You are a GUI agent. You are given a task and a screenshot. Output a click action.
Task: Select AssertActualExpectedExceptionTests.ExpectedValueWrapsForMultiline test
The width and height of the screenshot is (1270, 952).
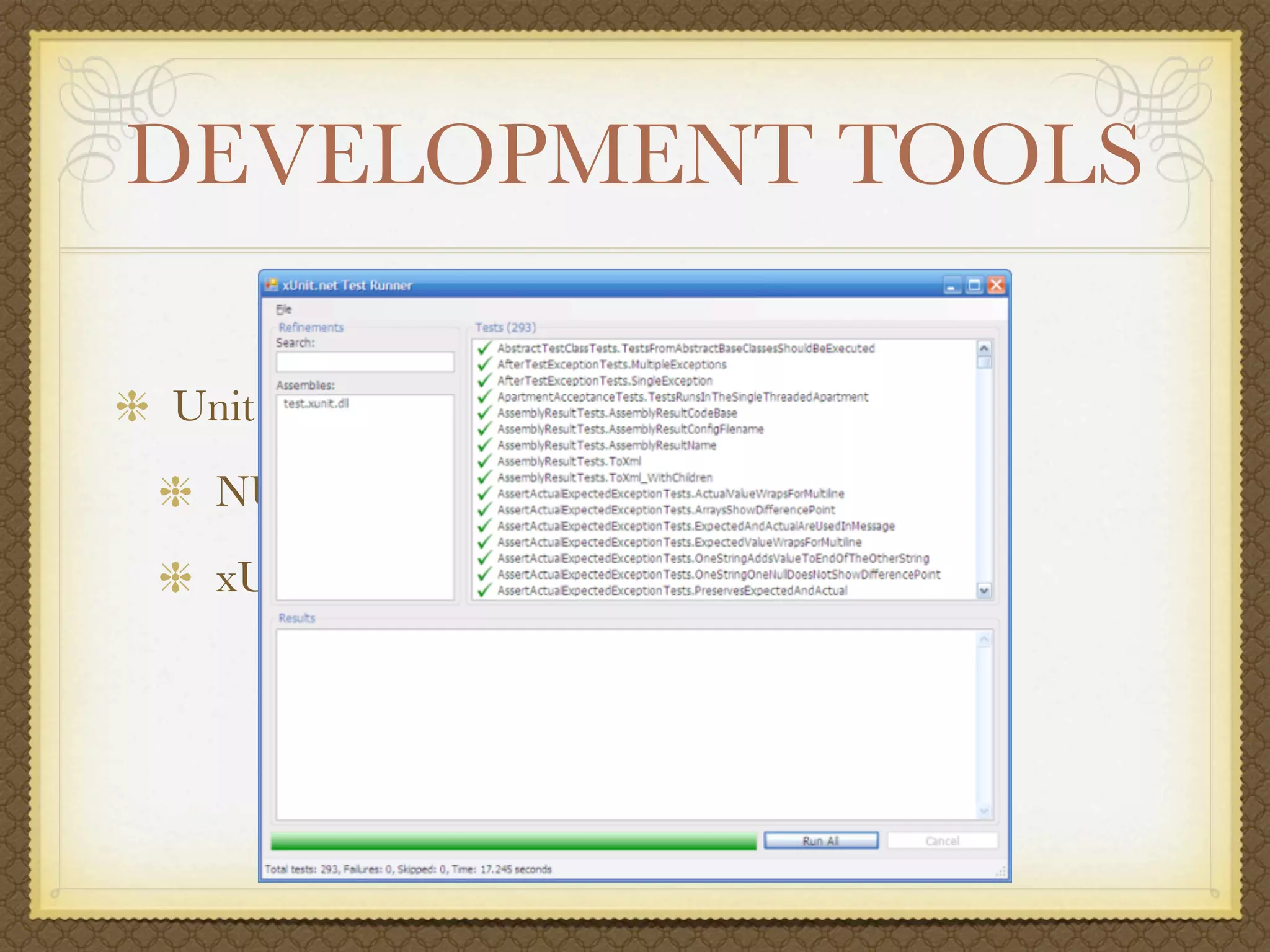tap(679, 542)
